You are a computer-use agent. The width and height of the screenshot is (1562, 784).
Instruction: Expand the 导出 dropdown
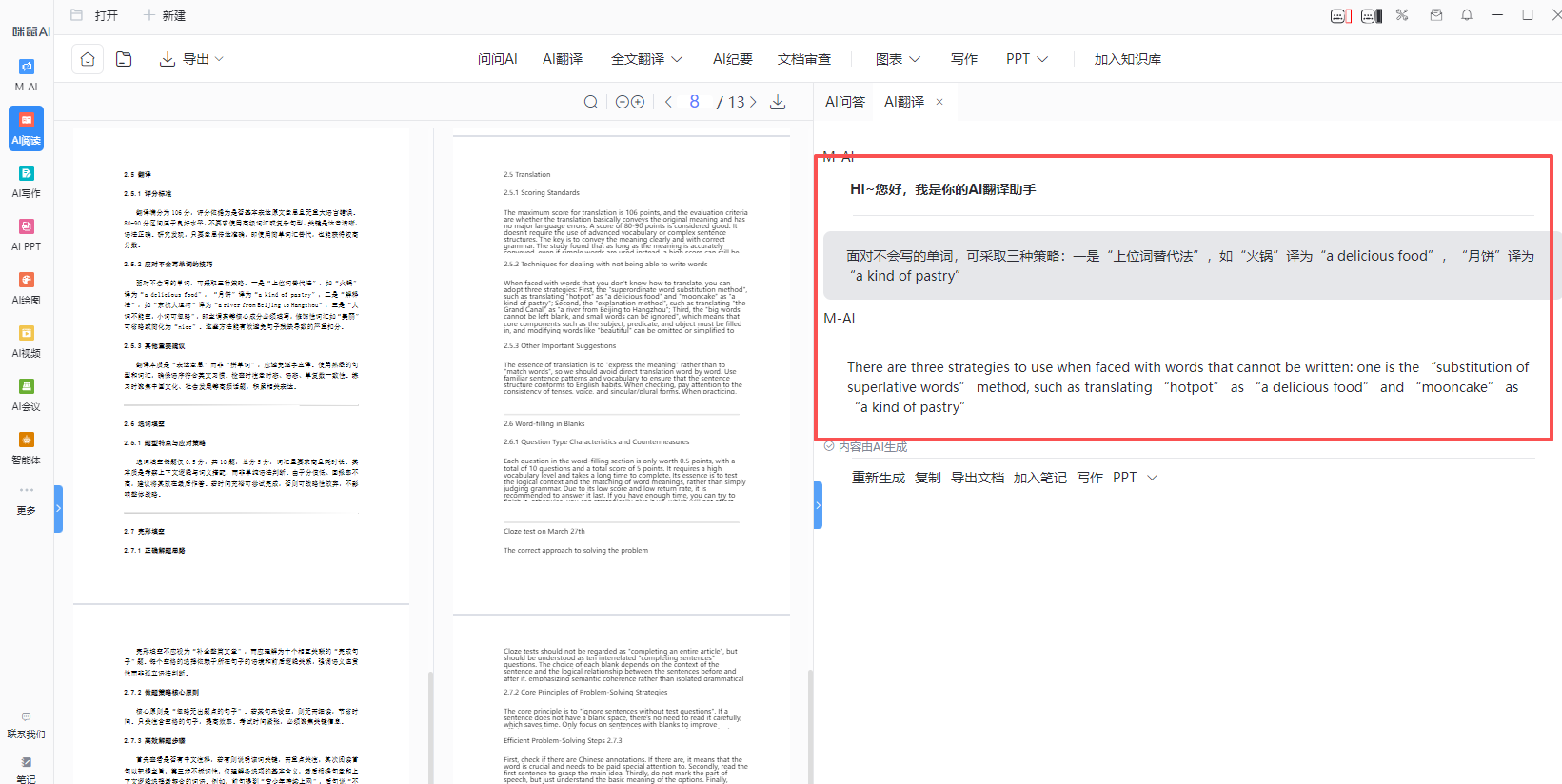click(192, 59)
